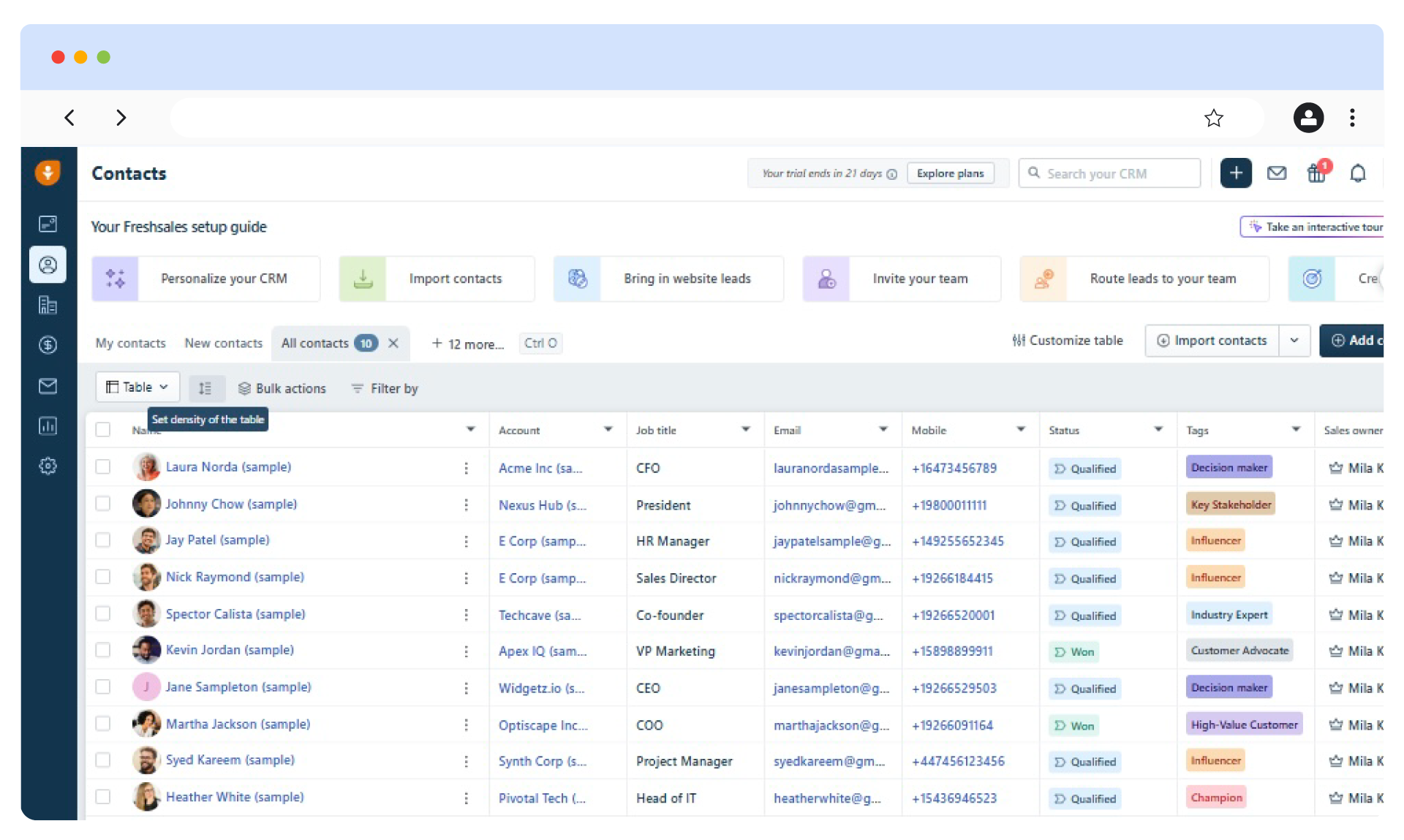Open the gift box updates icon

coord(1316,173)
